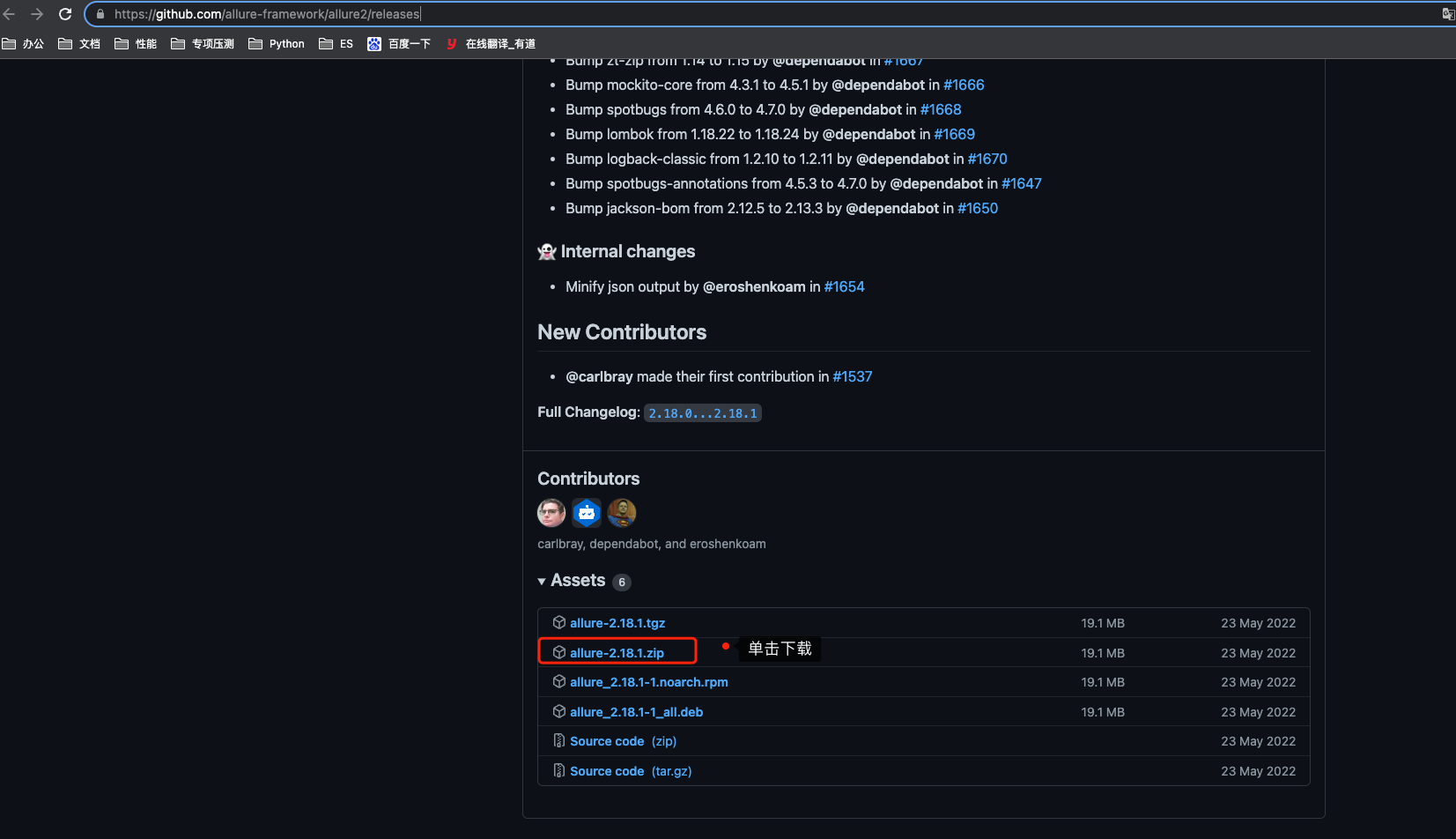Download allure-2.18.1.tgz

tap(617, 623)
